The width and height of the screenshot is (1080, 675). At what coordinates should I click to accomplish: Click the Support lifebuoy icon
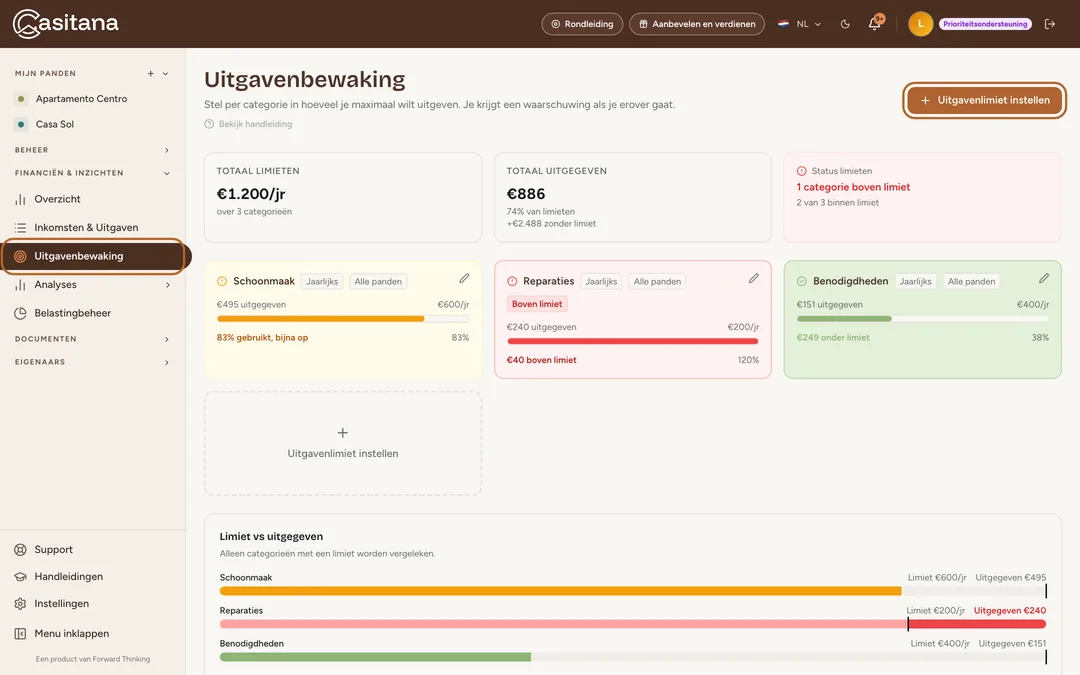point(20,550)
